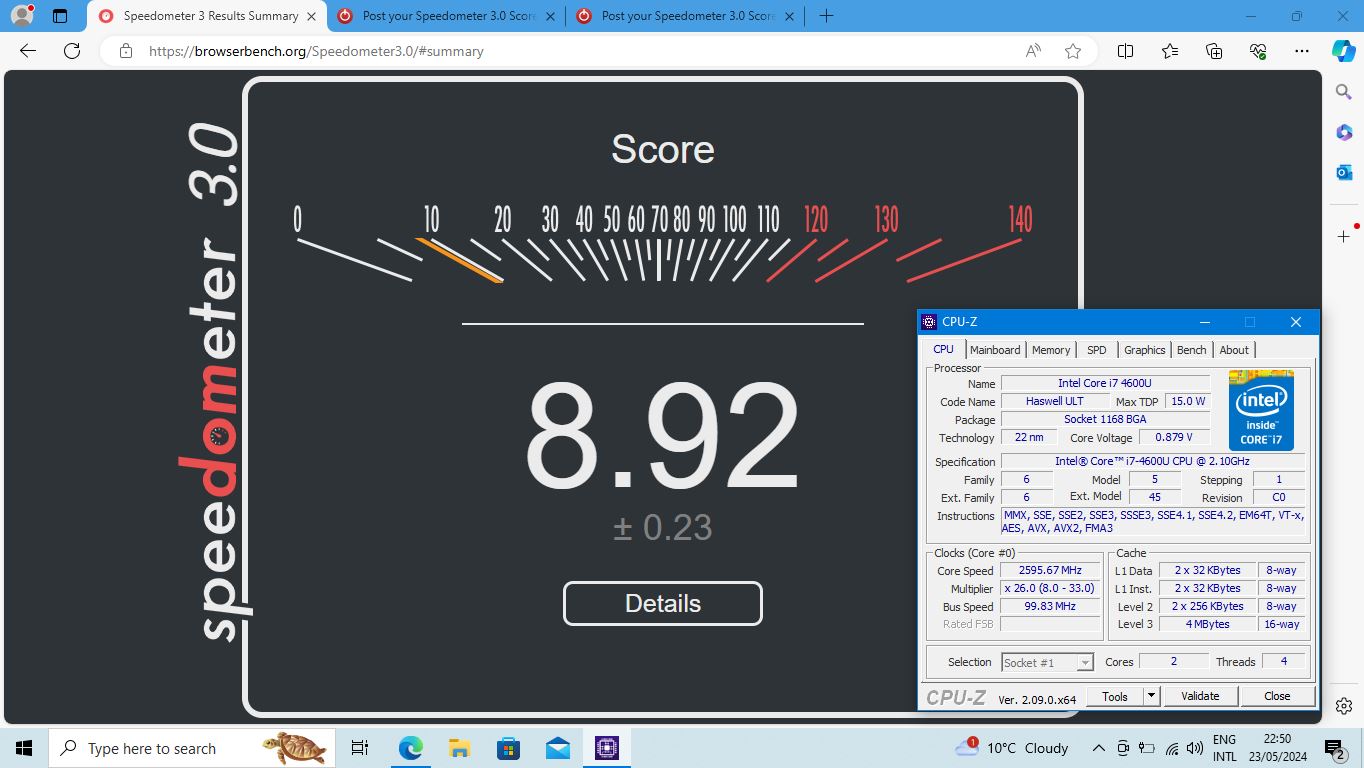Open Wi-Fi network tray icon

pyautogui.click(x=1170, y=748)
